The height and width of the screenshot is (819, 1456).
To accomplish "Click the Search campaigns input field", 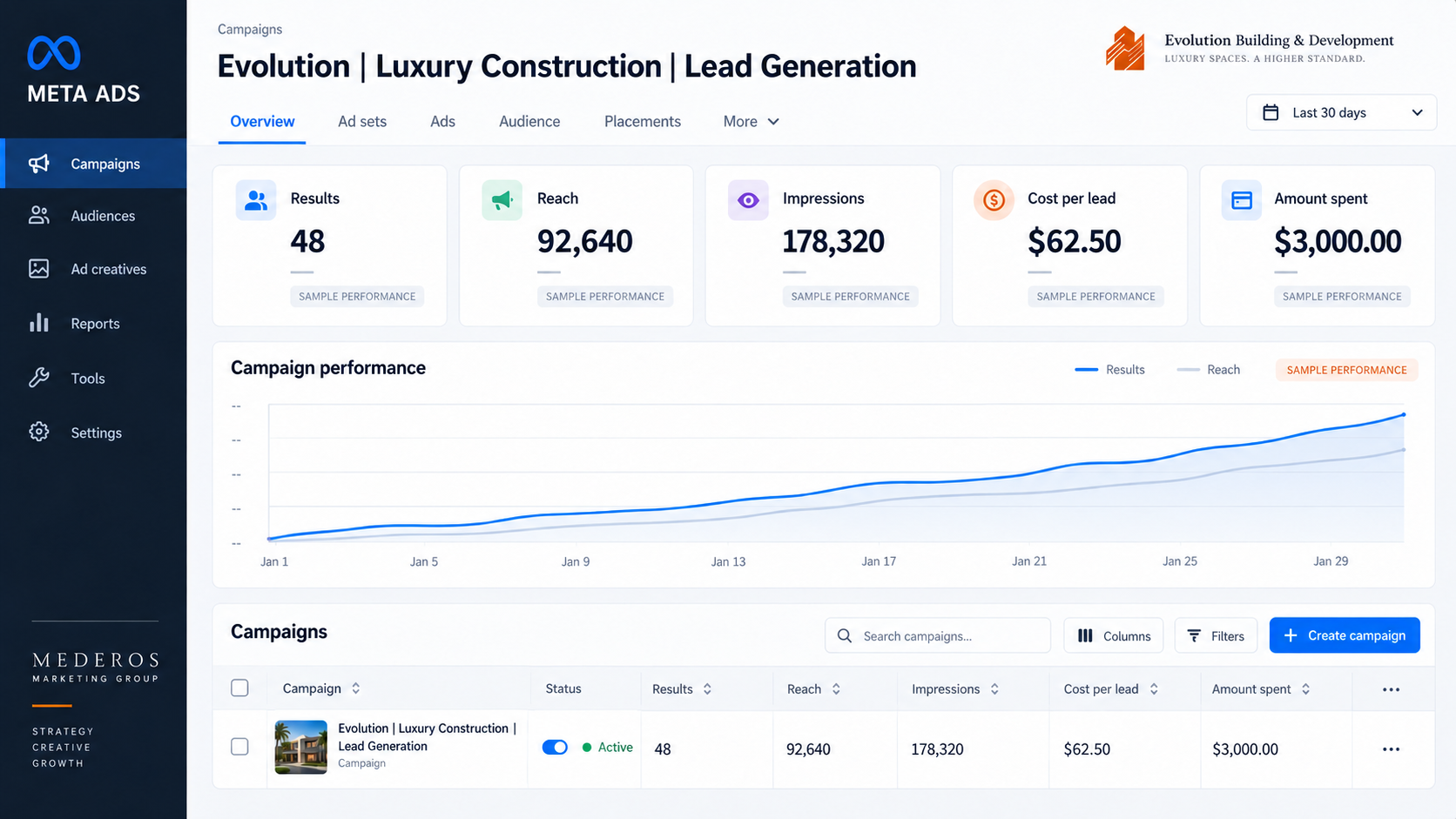I will coord(938,635).
